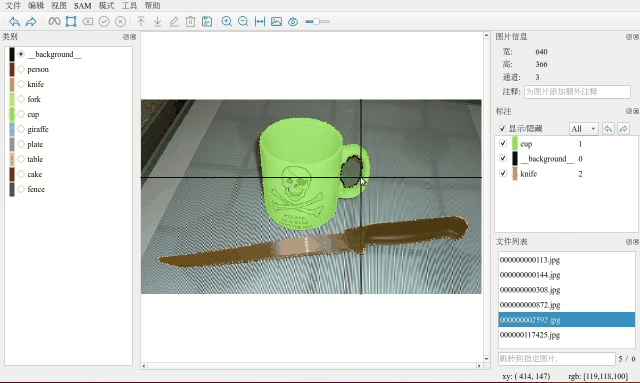The height and width of the screenshot is (383, 640).
Task: Open the 帮助 menu
Action: [x=153, y=5]
